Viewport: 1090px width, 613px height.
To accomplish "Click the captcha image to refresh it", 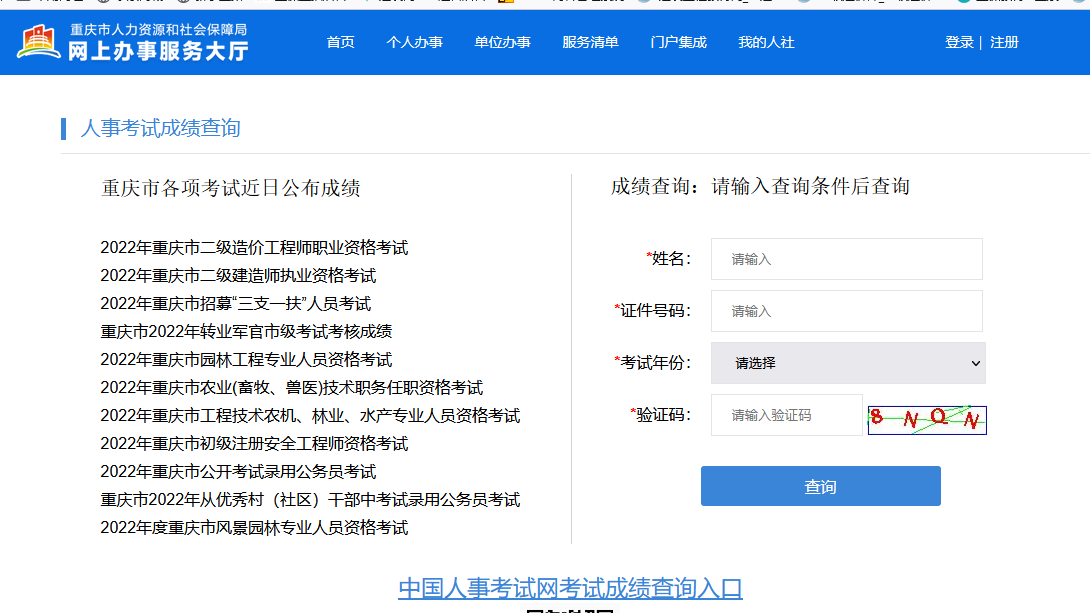I will click(926, 420).
